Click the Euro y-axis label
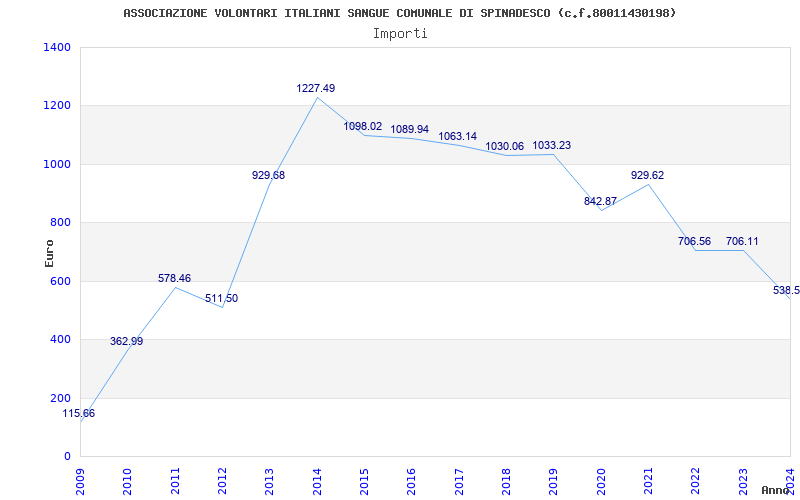The image size is (800, 500). (49, 254)
